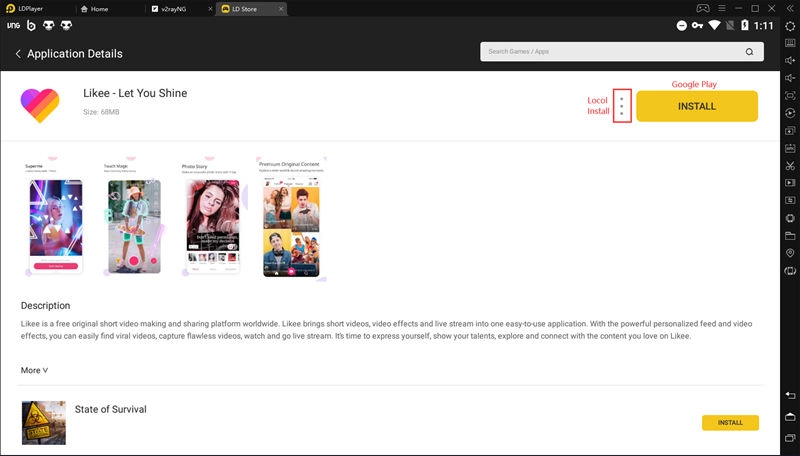Close the LD Store tab
Screen dimensions: 800x456
click(281, 9)
